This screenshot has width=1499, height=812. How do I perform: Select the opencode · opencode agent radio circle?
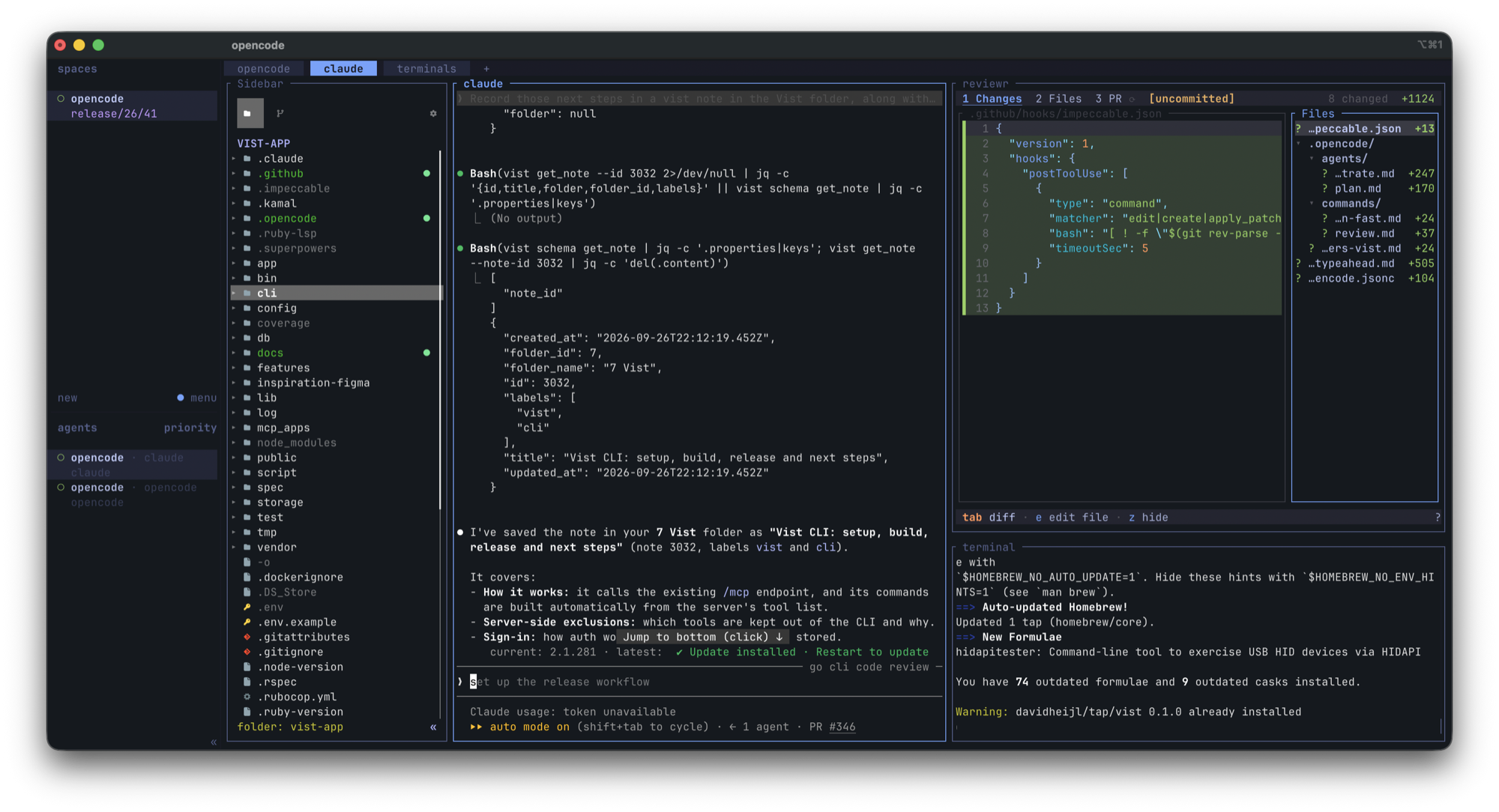(61, 487)
